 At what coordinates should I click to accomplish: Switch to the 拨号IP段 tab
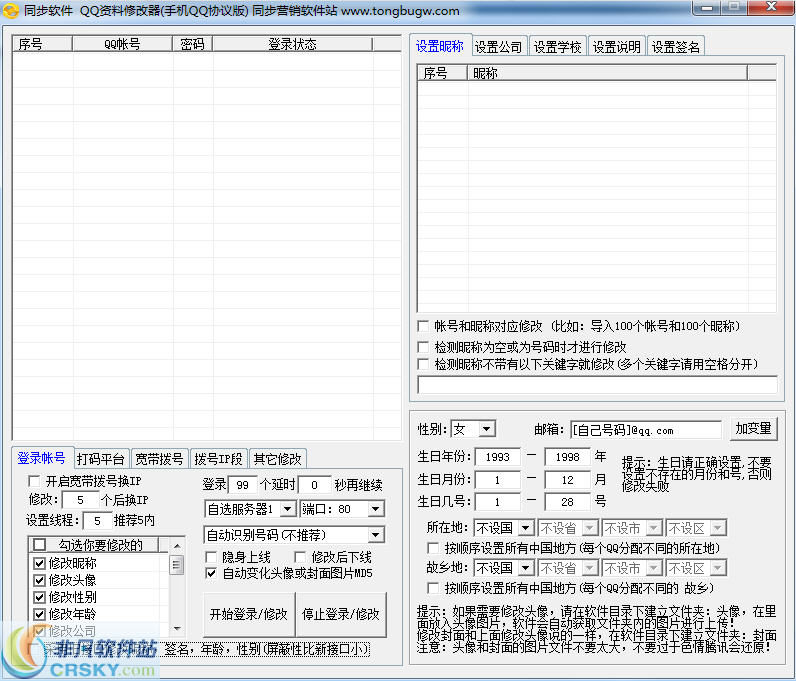pyautogui.click(x=218, y=459)
